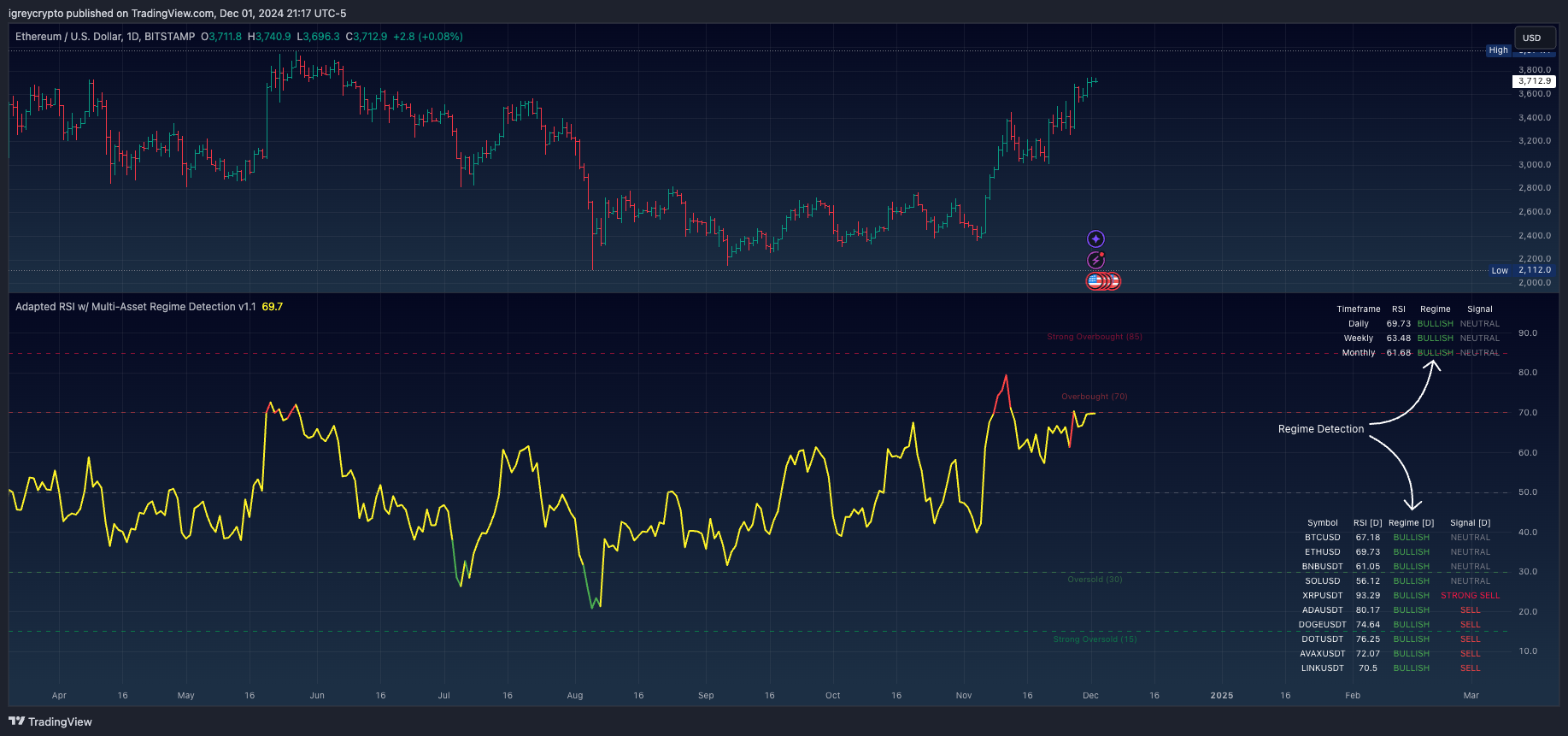
Task: Open the USD currency selector
Action: [x=1535, y=38]
